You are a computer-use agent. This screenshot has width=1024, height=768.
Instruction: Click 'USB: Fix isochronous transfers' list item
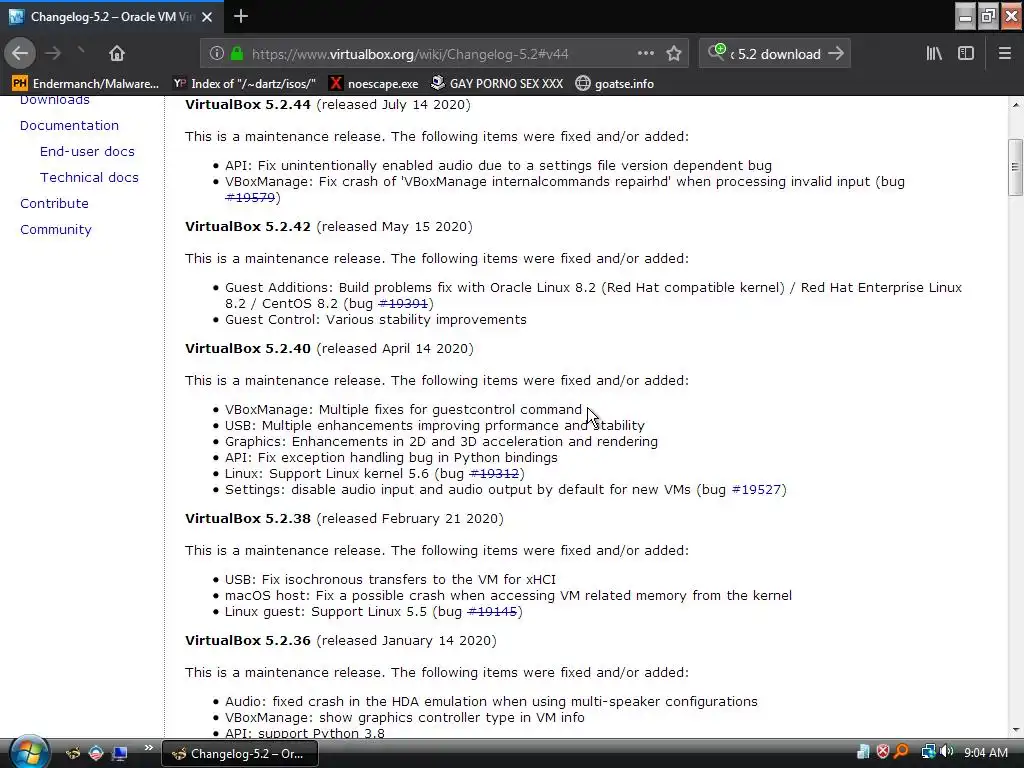(391, 580)
